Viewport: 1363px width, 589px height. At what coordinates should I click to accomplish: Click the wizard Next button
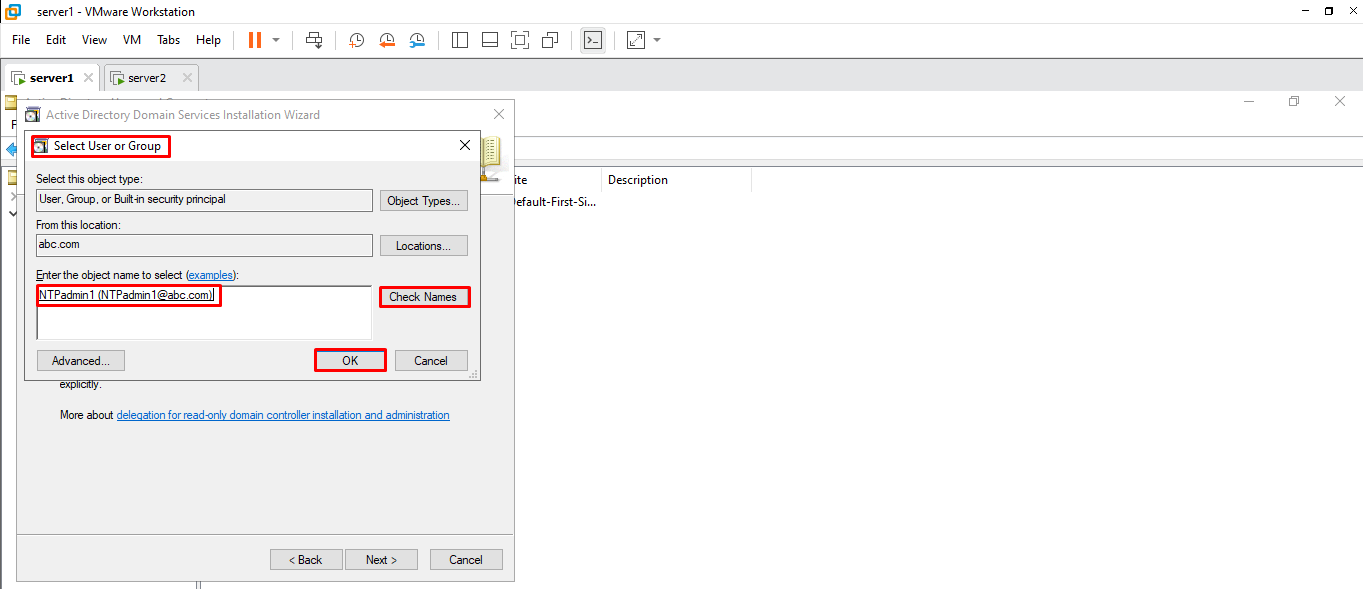381,560
